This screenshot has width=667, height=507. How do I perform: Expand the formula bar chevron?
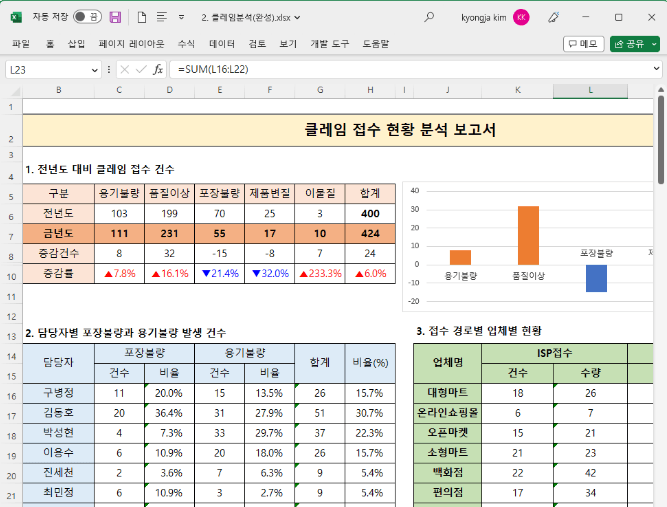click(x=656, y=69)
